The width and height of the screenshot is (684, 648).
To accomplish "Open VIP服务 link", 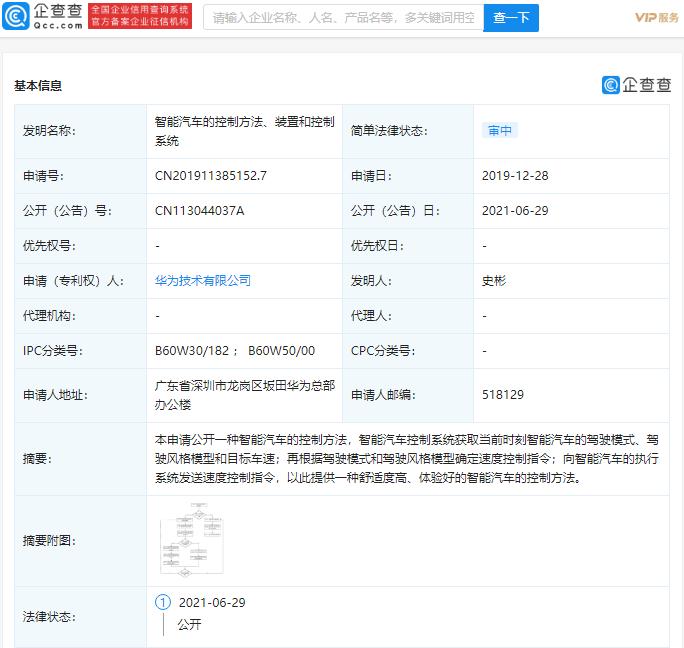I will [x=657, y=17].
